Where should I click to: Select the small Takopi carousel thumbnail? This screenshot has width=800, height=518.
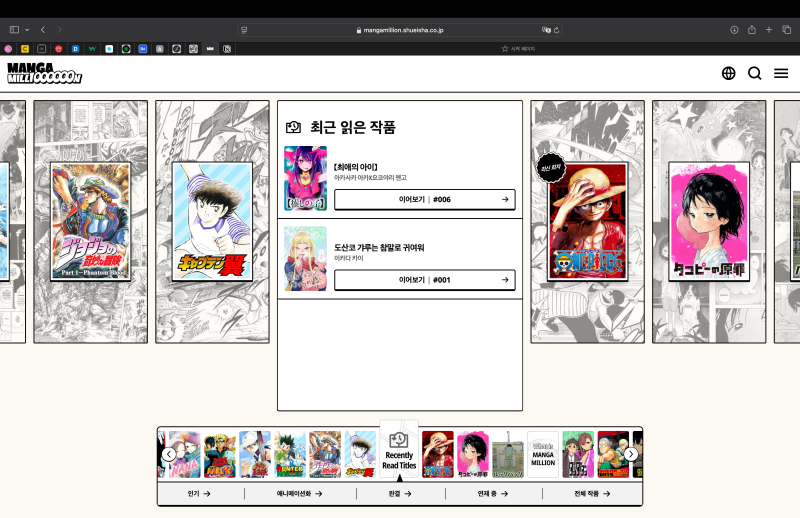click(473, 454)
